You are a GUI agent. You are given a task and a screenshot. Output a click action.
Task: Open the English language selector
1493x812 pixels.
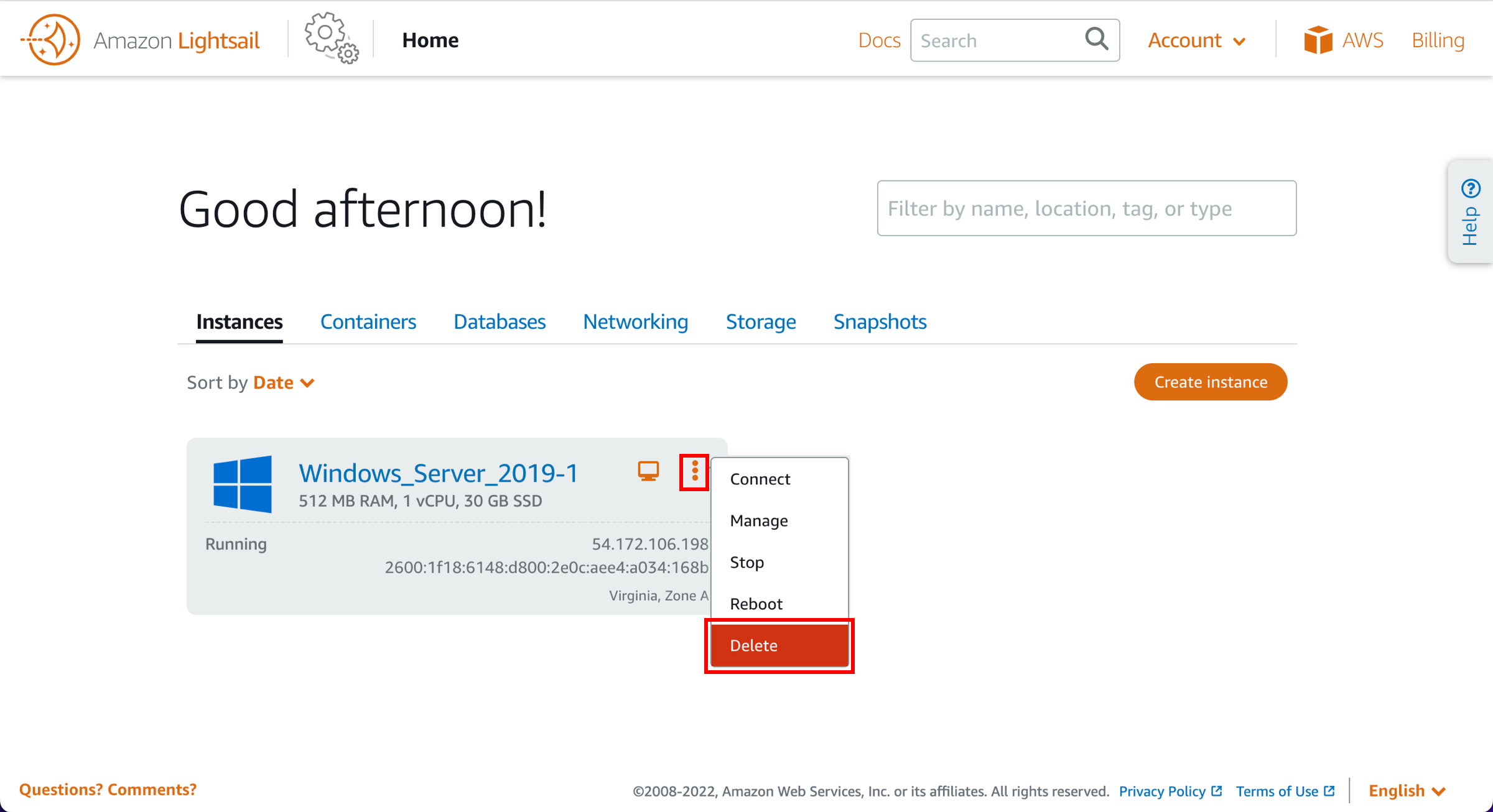click(1407, 791)
